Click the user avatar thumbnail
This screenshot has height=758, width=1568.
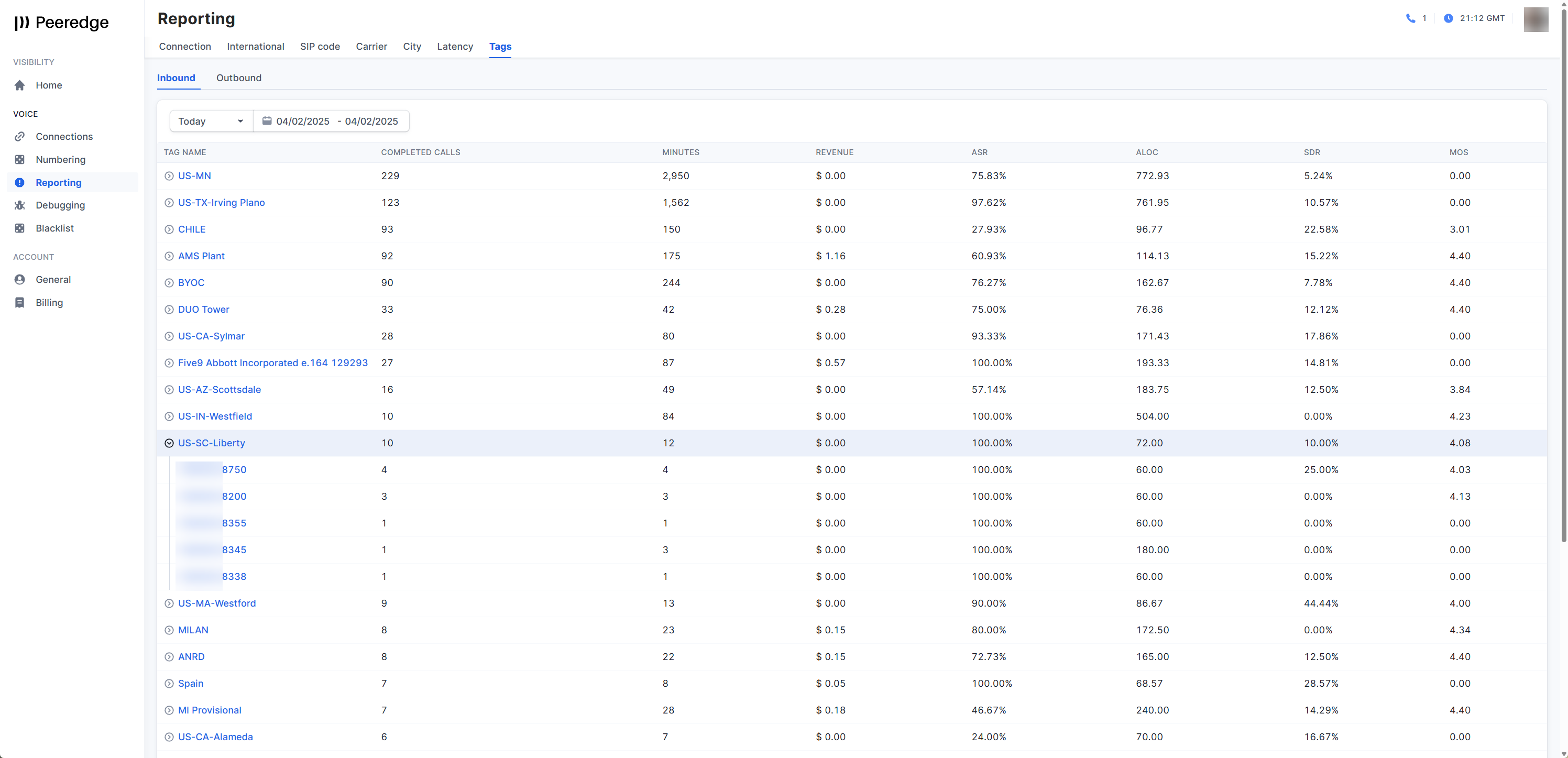coord(1535,19)
